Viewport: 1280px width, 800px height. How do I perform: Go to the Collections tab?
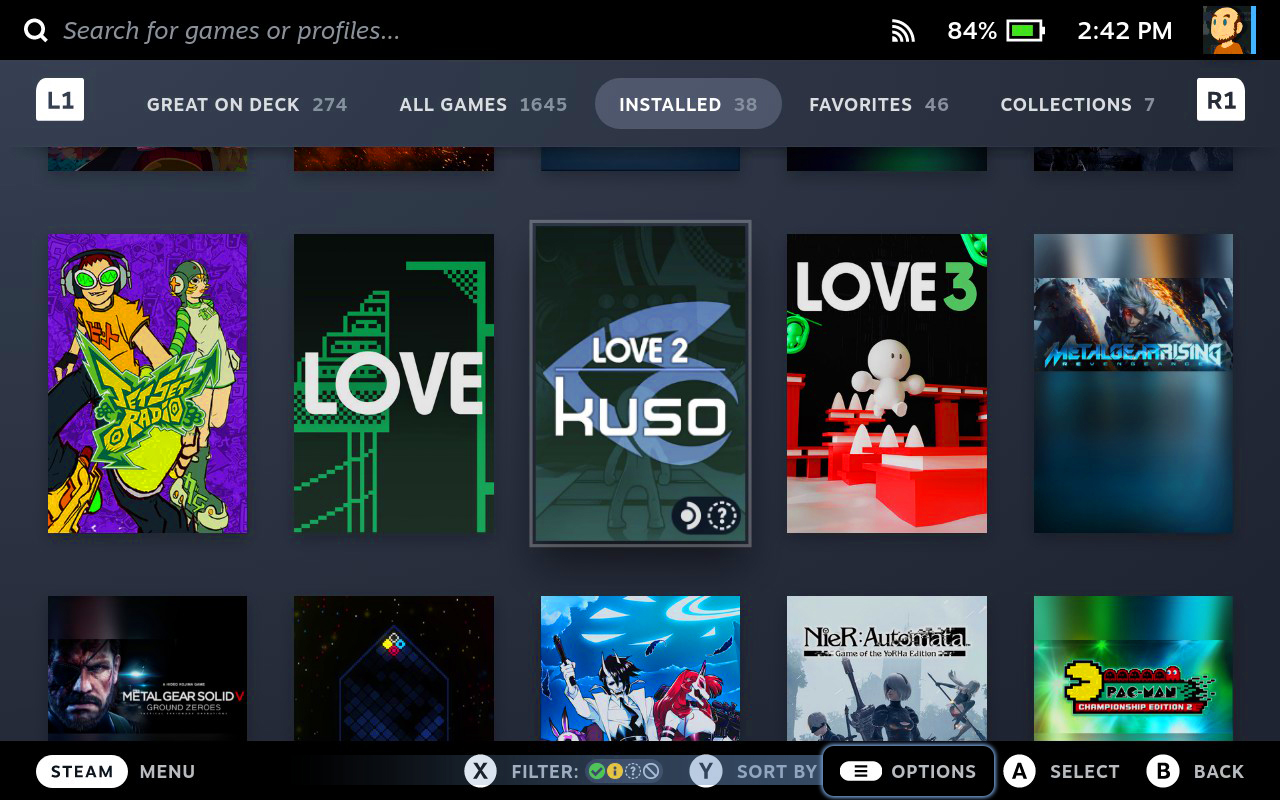[1078, 104]
